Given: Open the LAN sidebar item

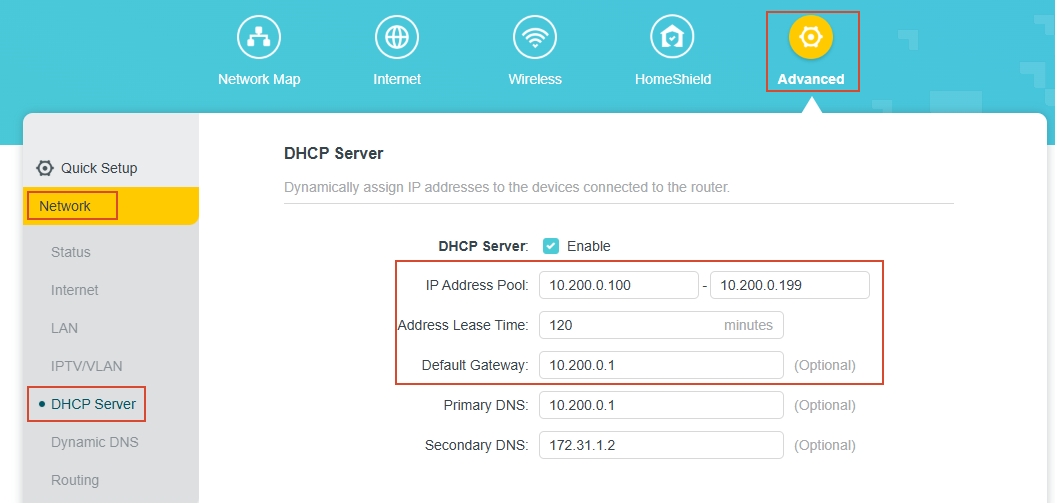Looking at the screenshot, I should tap(65, 328).
